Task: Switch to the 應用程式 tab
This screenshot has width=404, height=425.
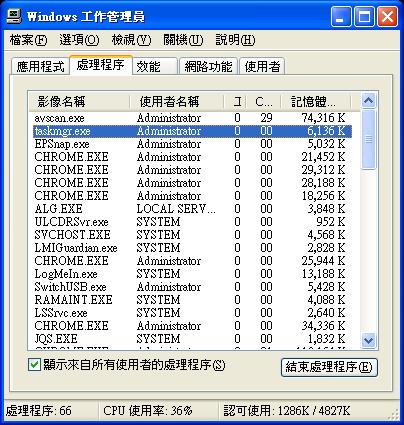Action: [40, 66]
